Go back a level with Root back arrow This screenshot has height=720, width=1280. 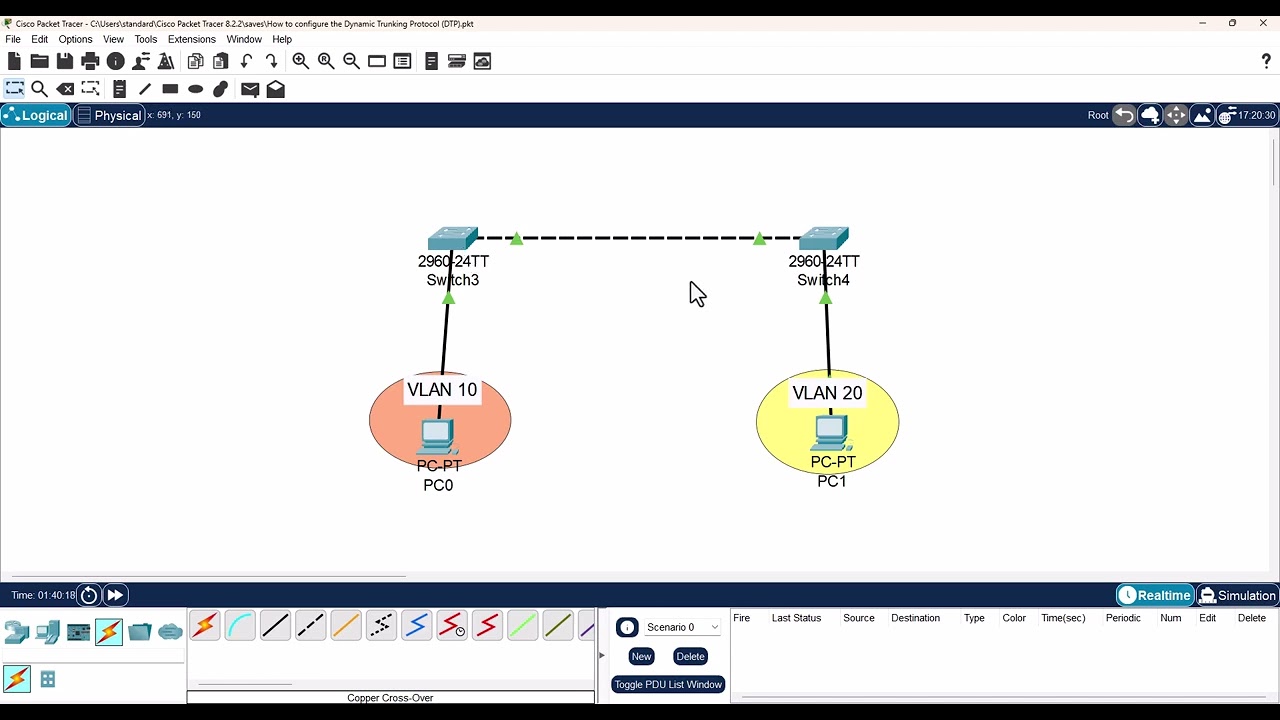(1124, 115)
